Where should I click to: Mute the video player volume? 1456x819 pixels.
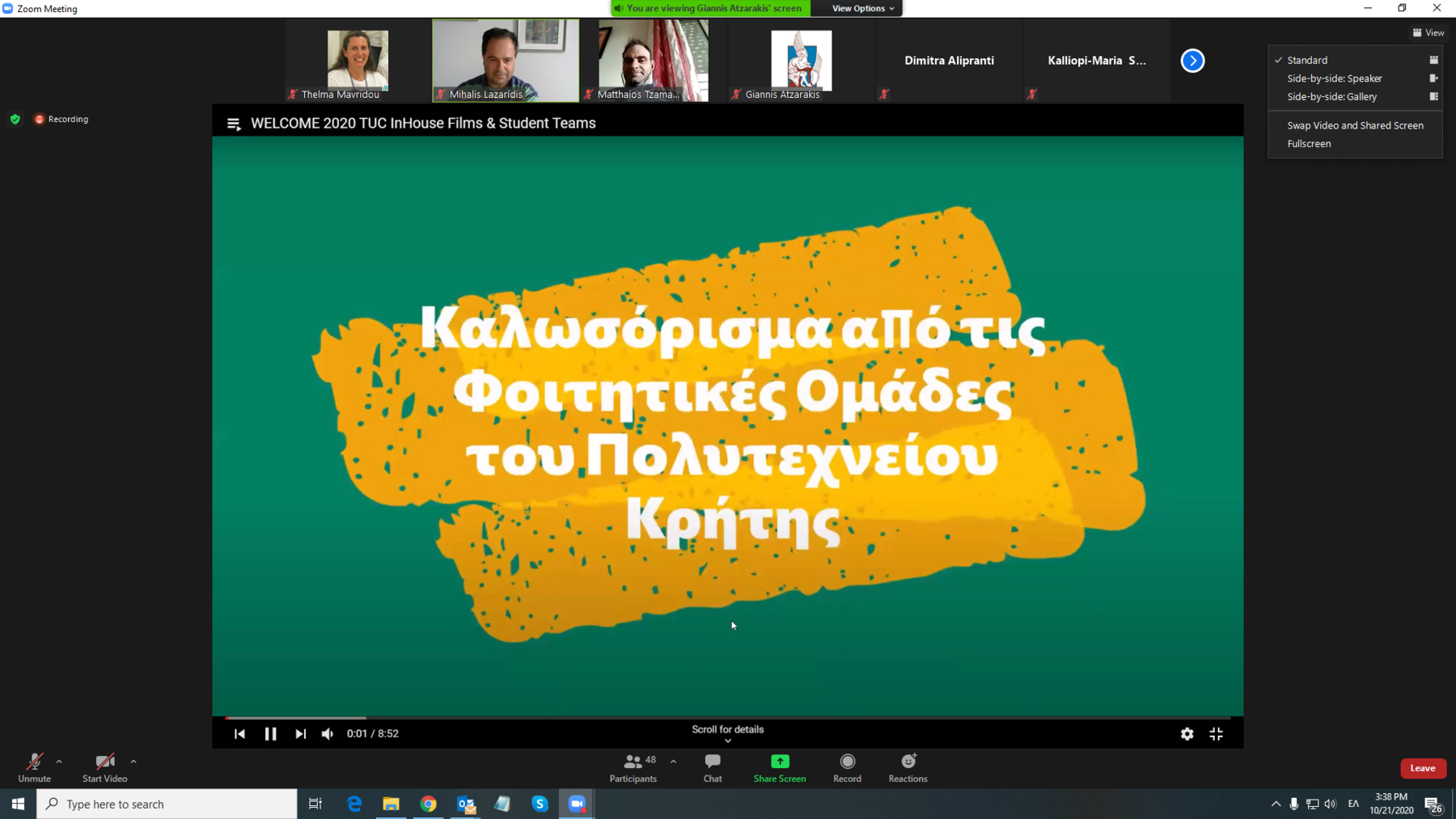pyautogui.click(x=327, y=733)
